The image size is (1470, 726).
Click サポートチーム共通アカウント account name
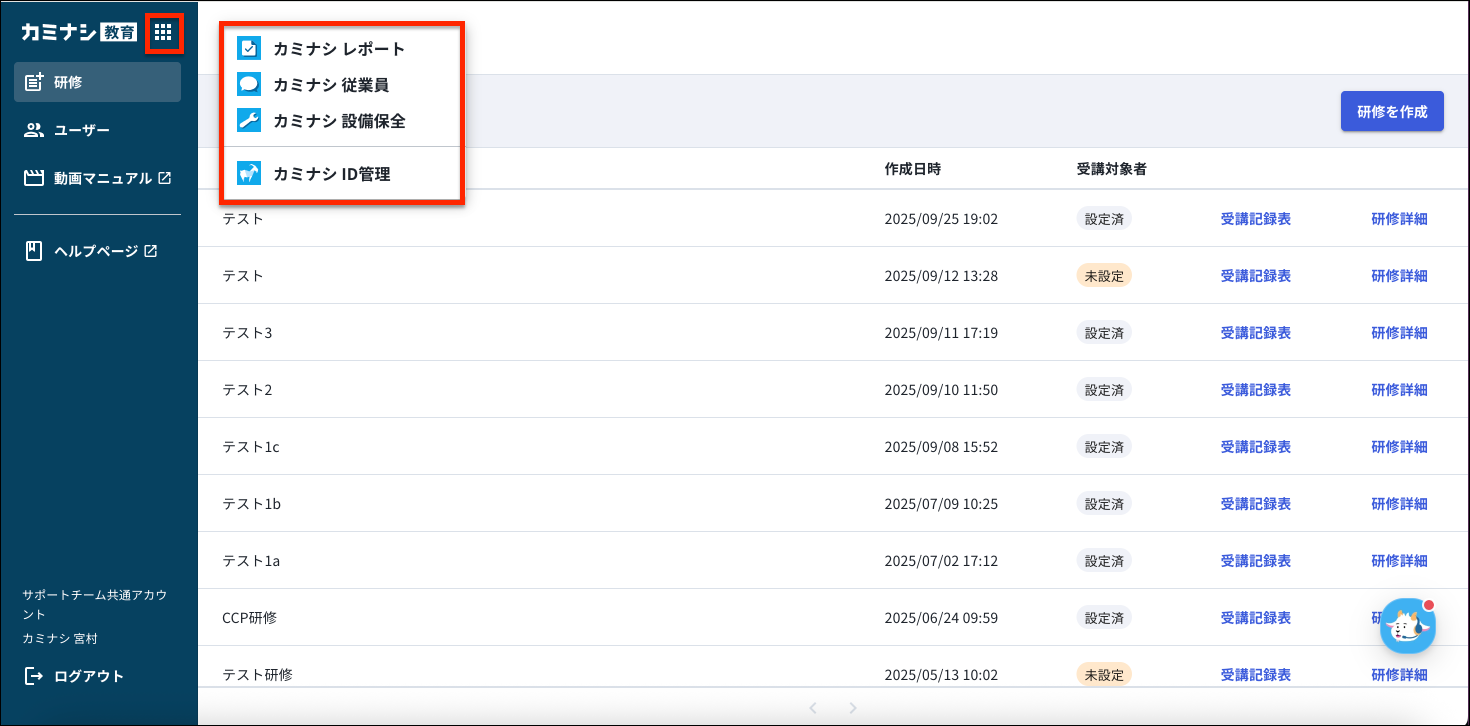click(95, 604)
